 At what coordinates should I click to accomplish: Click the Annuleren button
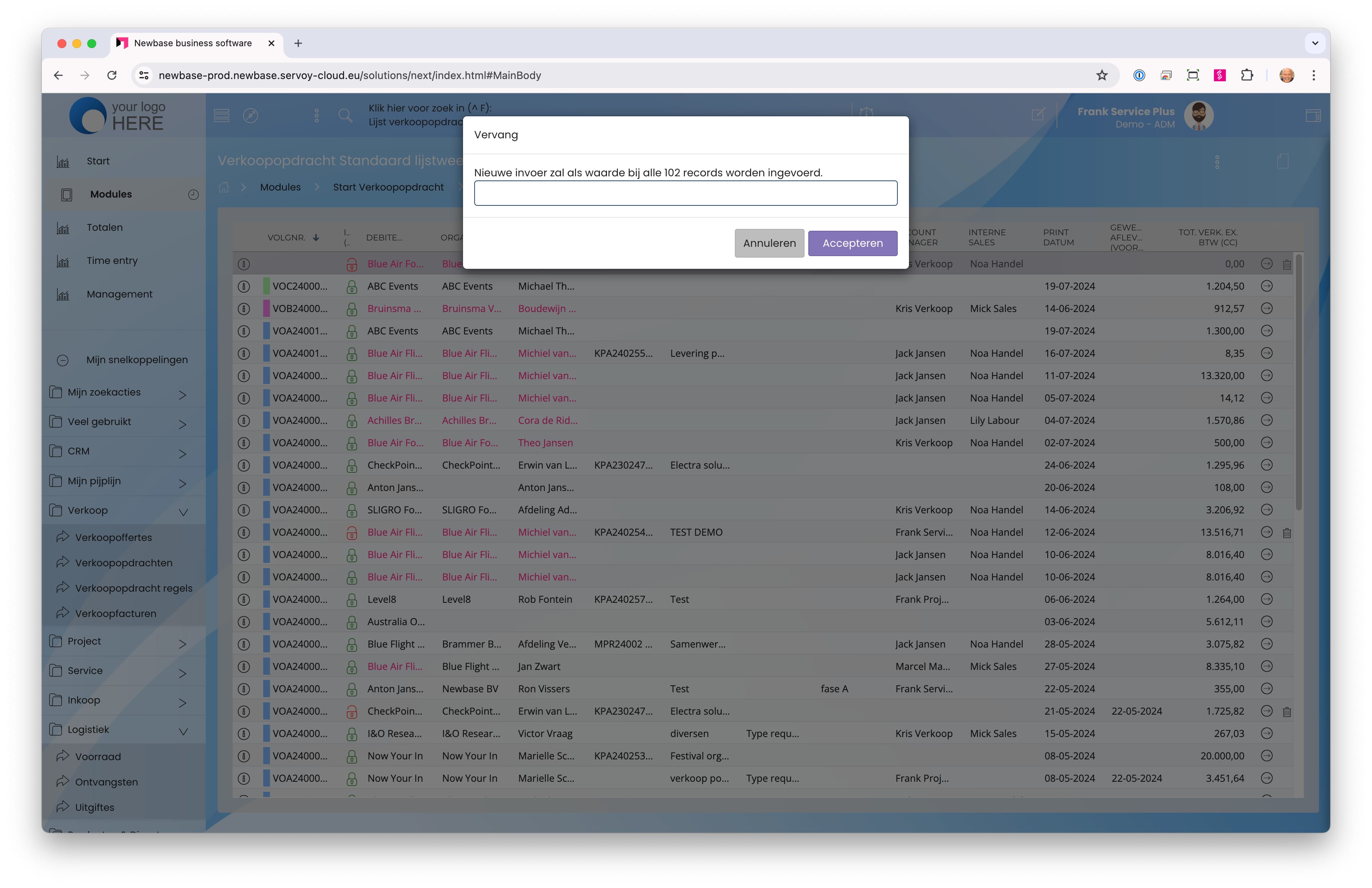click(x=769, y=243)
